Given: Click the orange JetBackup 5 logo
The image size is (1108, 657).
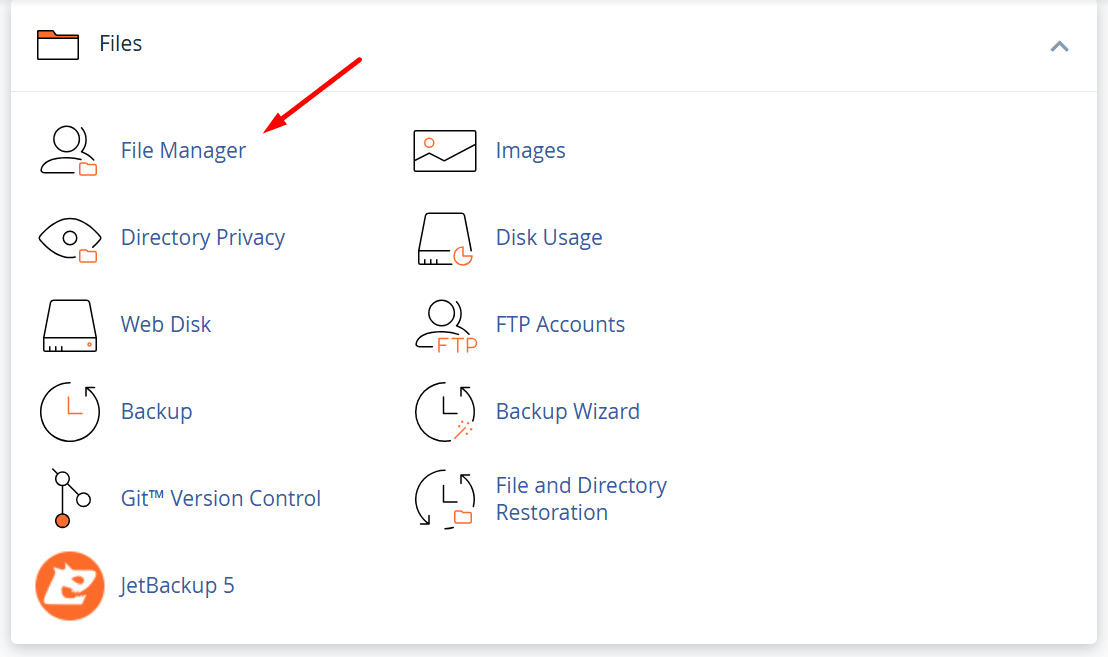Looking at the screenshot, I should [69, 585].
